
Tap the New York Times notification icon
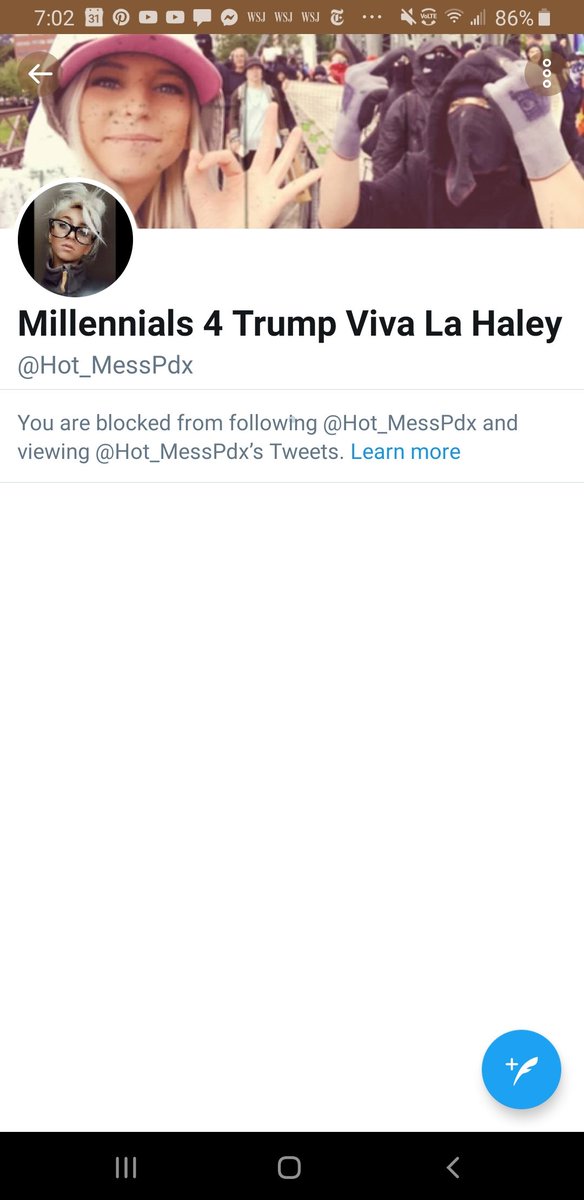337,17
